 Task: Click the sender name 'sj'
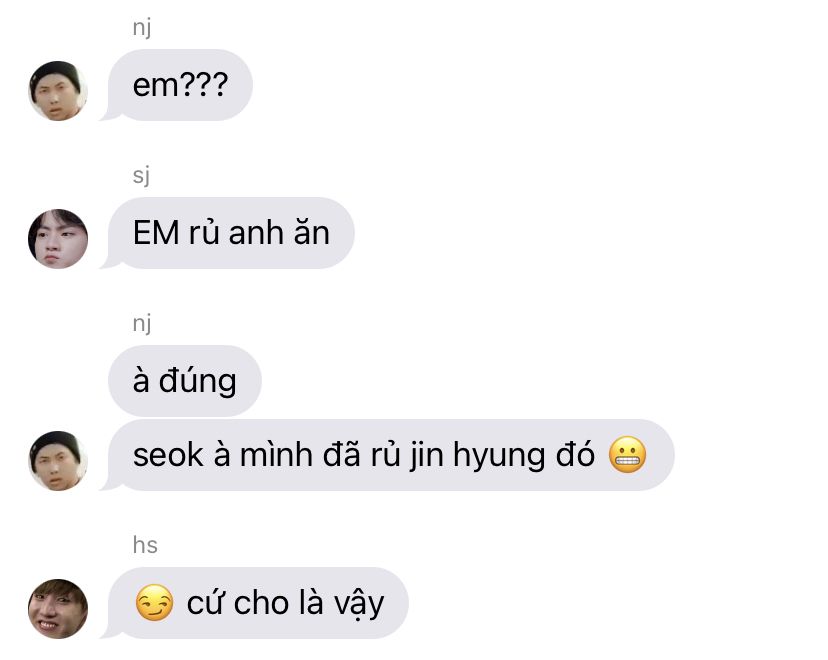[141, 175]
